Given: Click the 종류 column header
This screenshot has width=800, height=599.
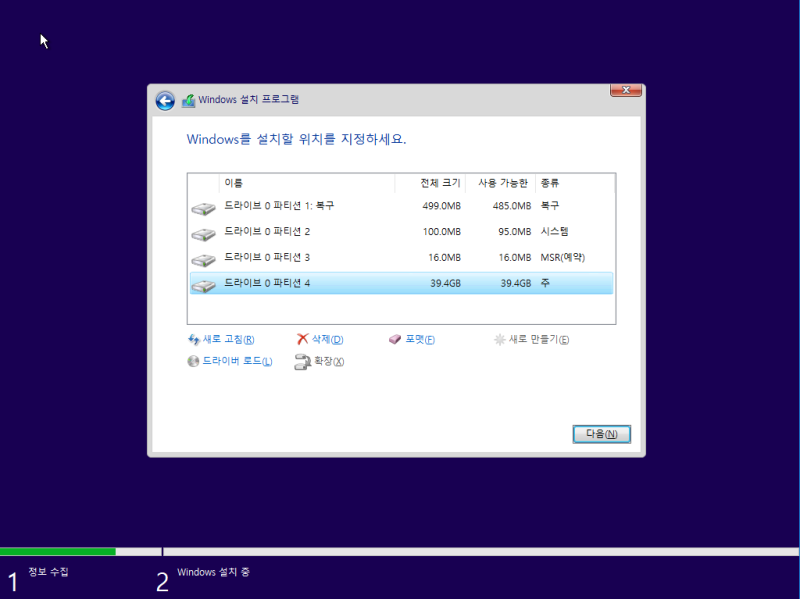Looking at the screenshot, I should [x=575, y=183].
